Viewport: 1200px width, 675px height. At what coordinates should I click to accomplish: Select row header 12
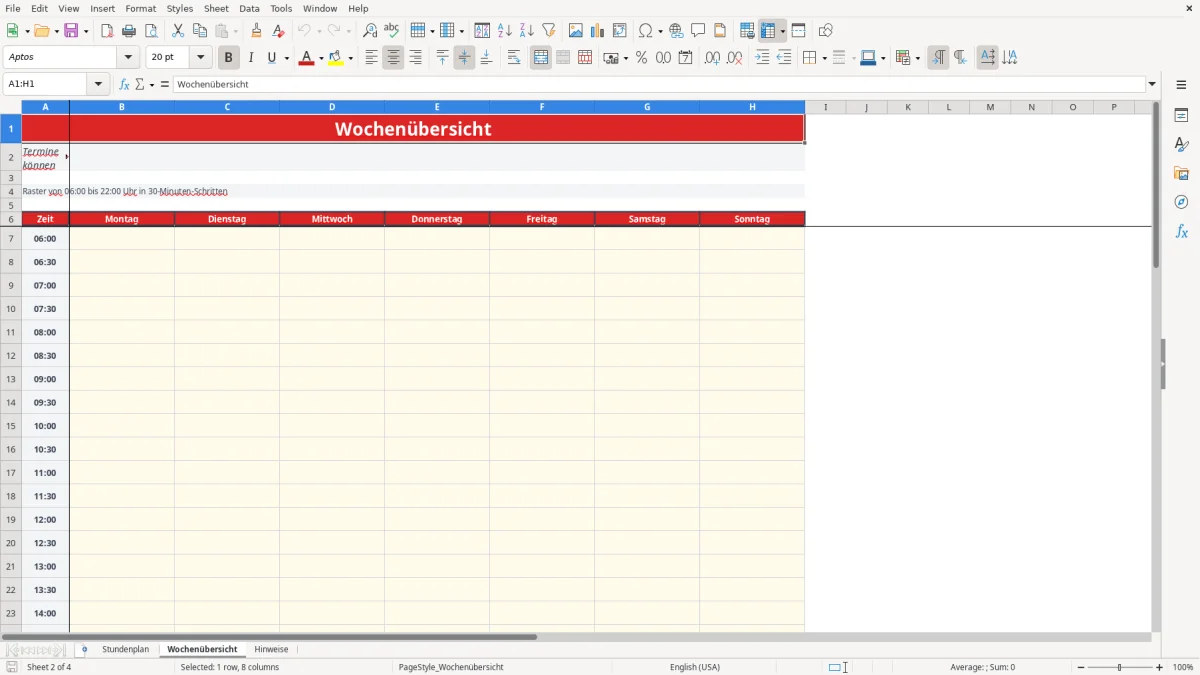click(x=11, y=356)
